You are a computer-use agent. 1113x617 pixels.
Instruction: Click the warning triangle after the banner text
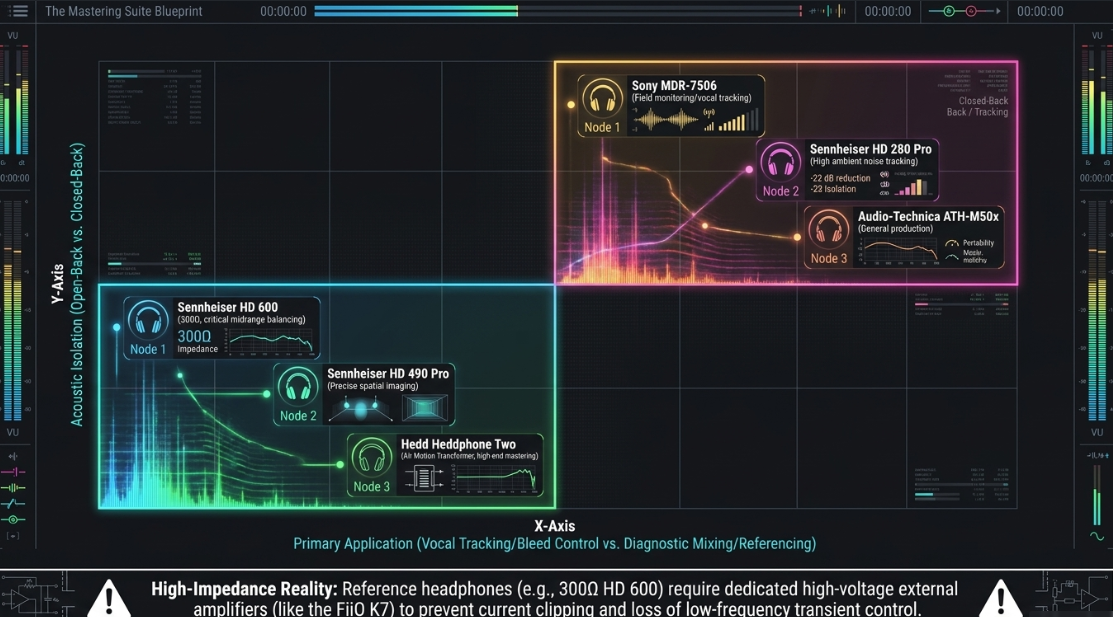click(x=1001, y=599)
